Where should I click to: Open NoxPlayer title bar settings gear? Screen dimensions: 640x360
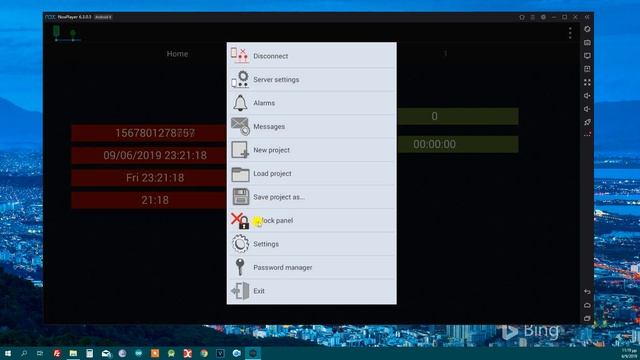[543, 17]
